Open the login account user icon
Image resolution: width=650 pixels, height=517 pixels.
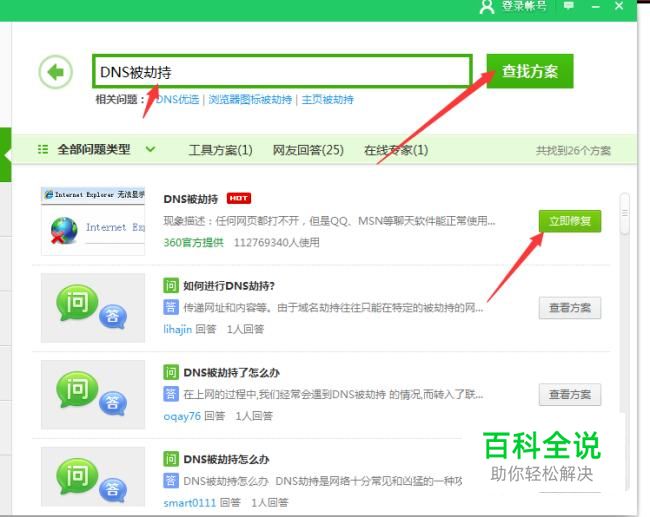pyautogui.click(x=487, y=7)
